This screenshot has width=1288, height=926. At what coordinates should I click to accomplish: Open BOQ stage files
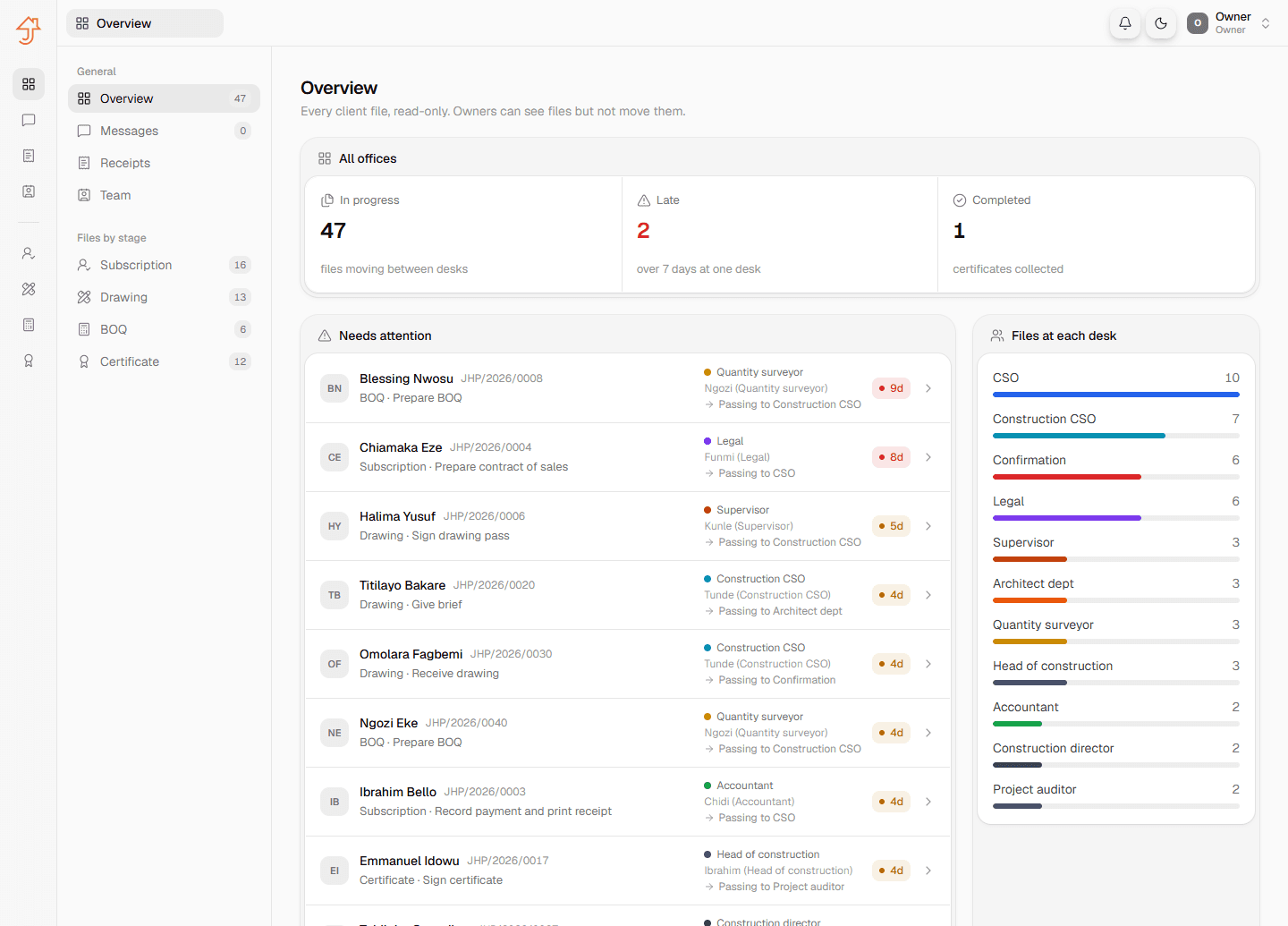164,329
